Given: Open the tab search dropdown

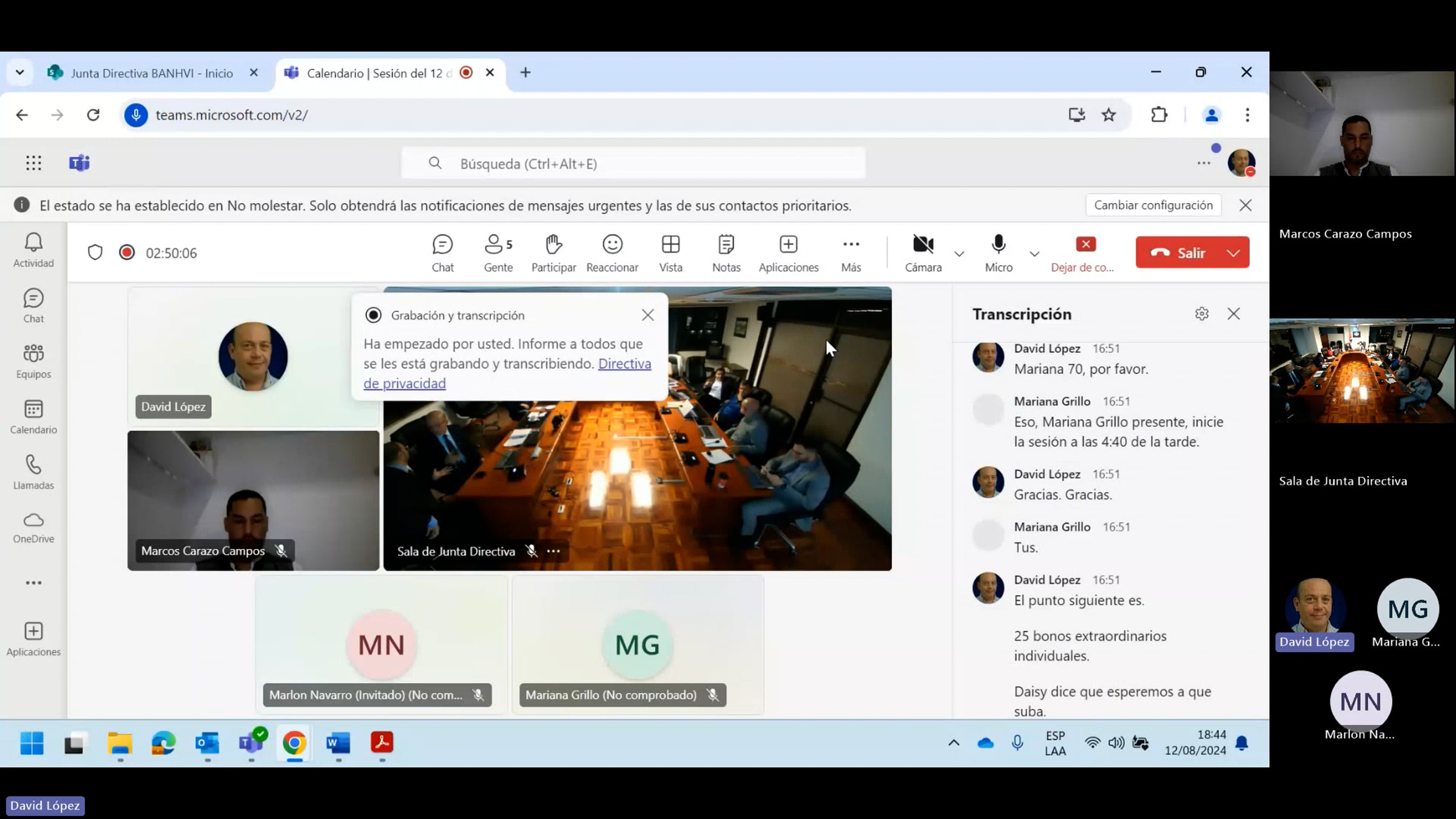Looking at the screenshot, I should click(19, 73).
